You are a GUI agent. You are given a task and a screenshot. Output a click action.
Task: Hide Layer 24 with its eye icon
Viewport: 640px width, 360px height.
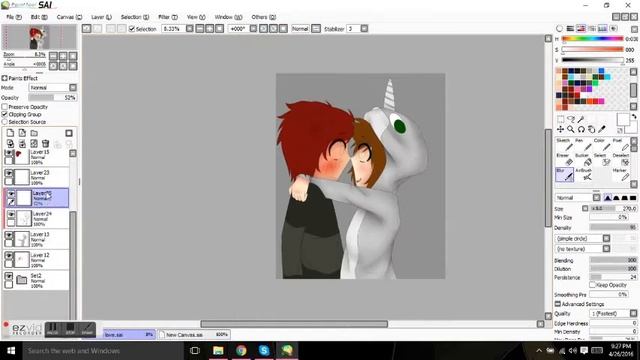(x=11, y=215)
